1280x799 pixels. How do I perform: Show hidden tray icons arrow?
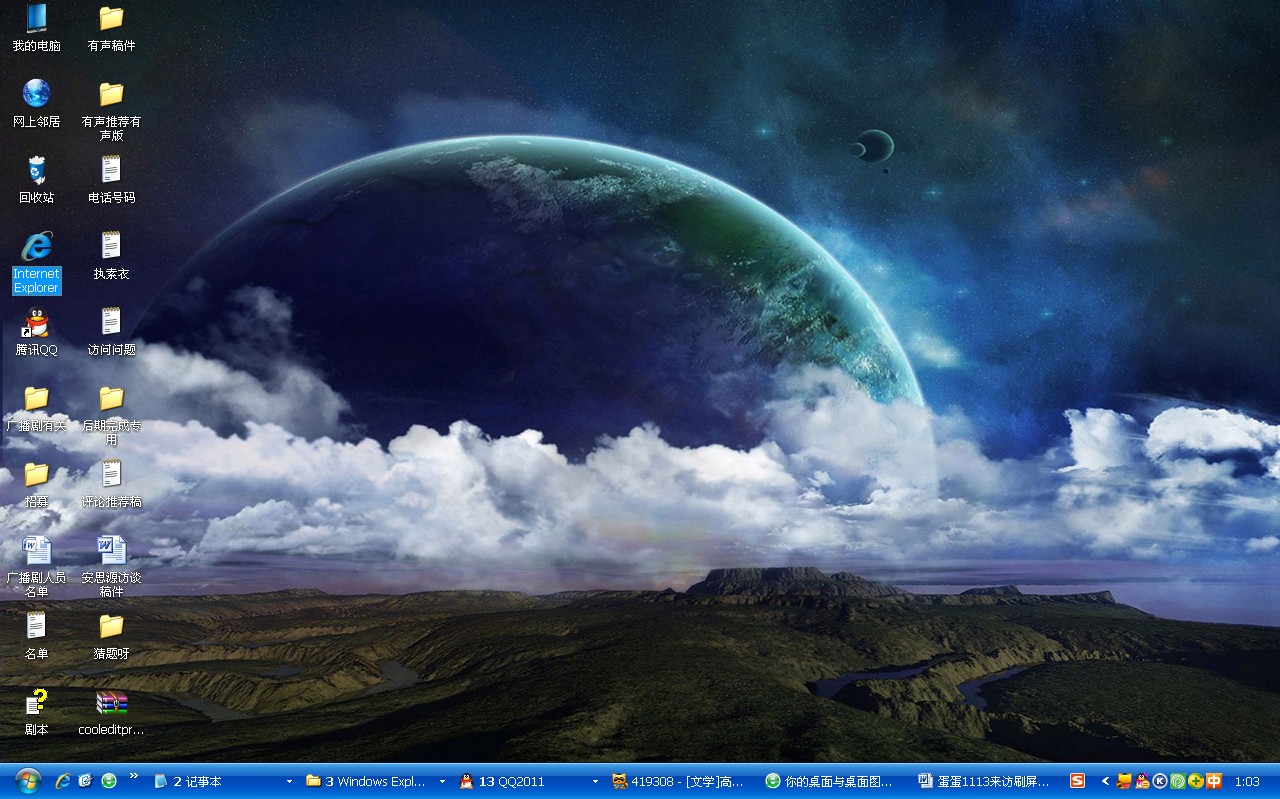click(x=1105, y=781)
